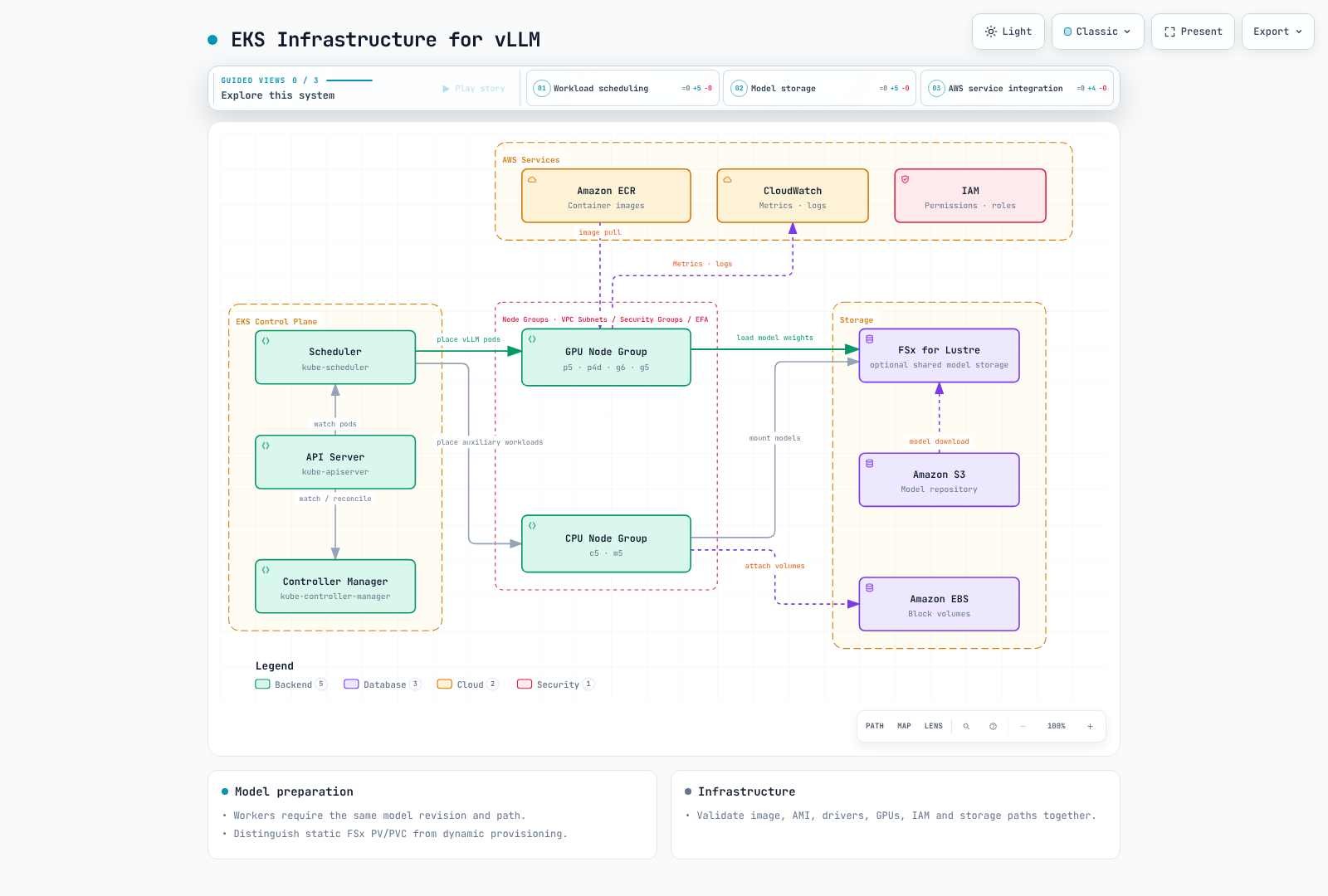
Task: Click the guided views progress bar
Action: tap(349, 80)
